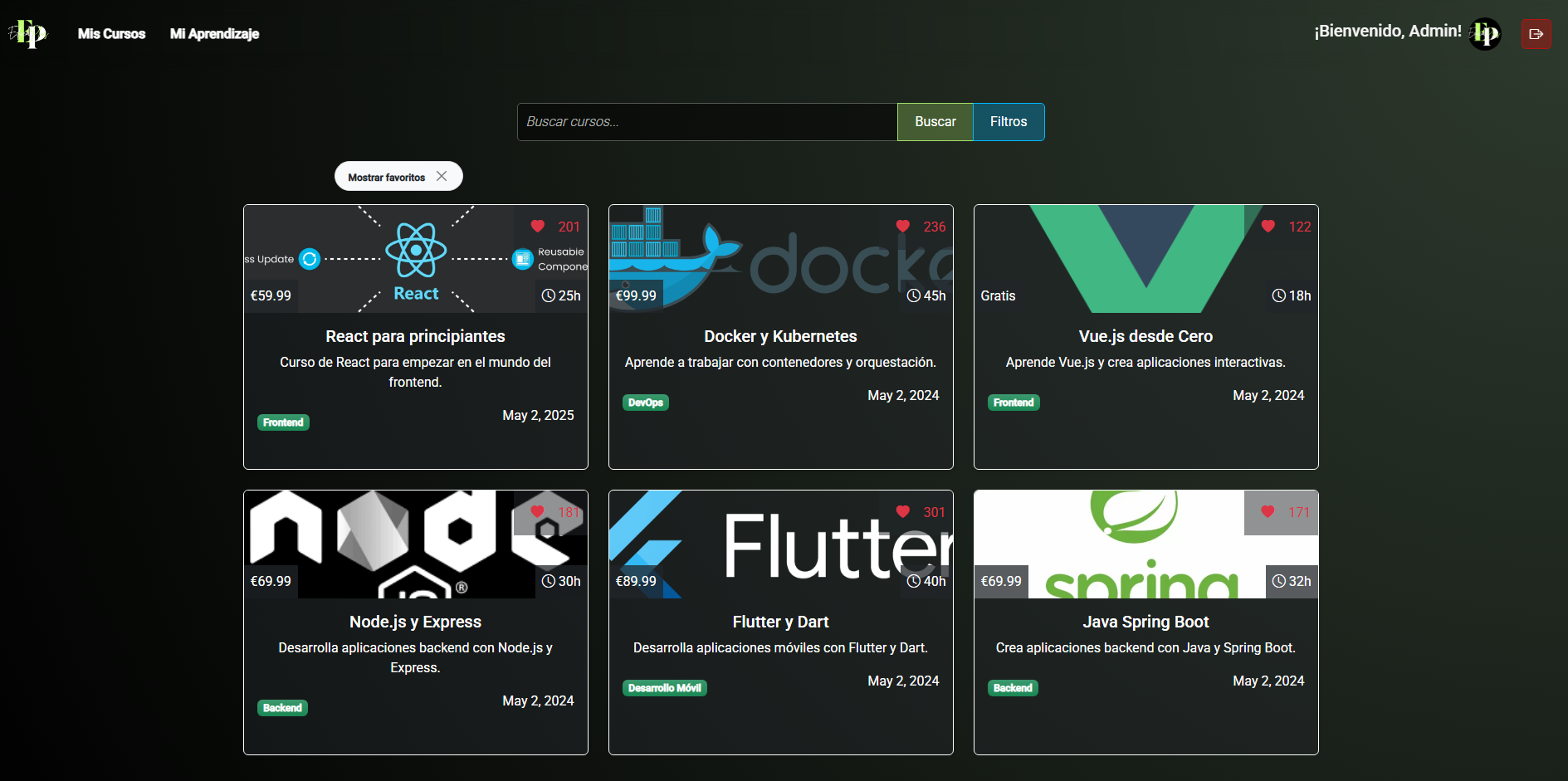1568x781 pixels.
Task: Click the clock icon beside 18h on Vue.js card
Action: (1278, 295)
